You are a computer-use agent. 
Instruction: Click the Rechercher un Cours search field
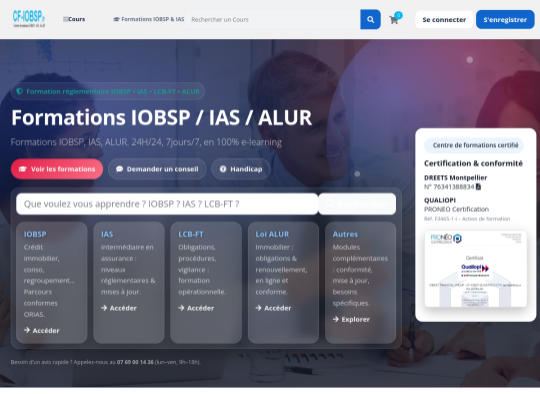point(272,19)
